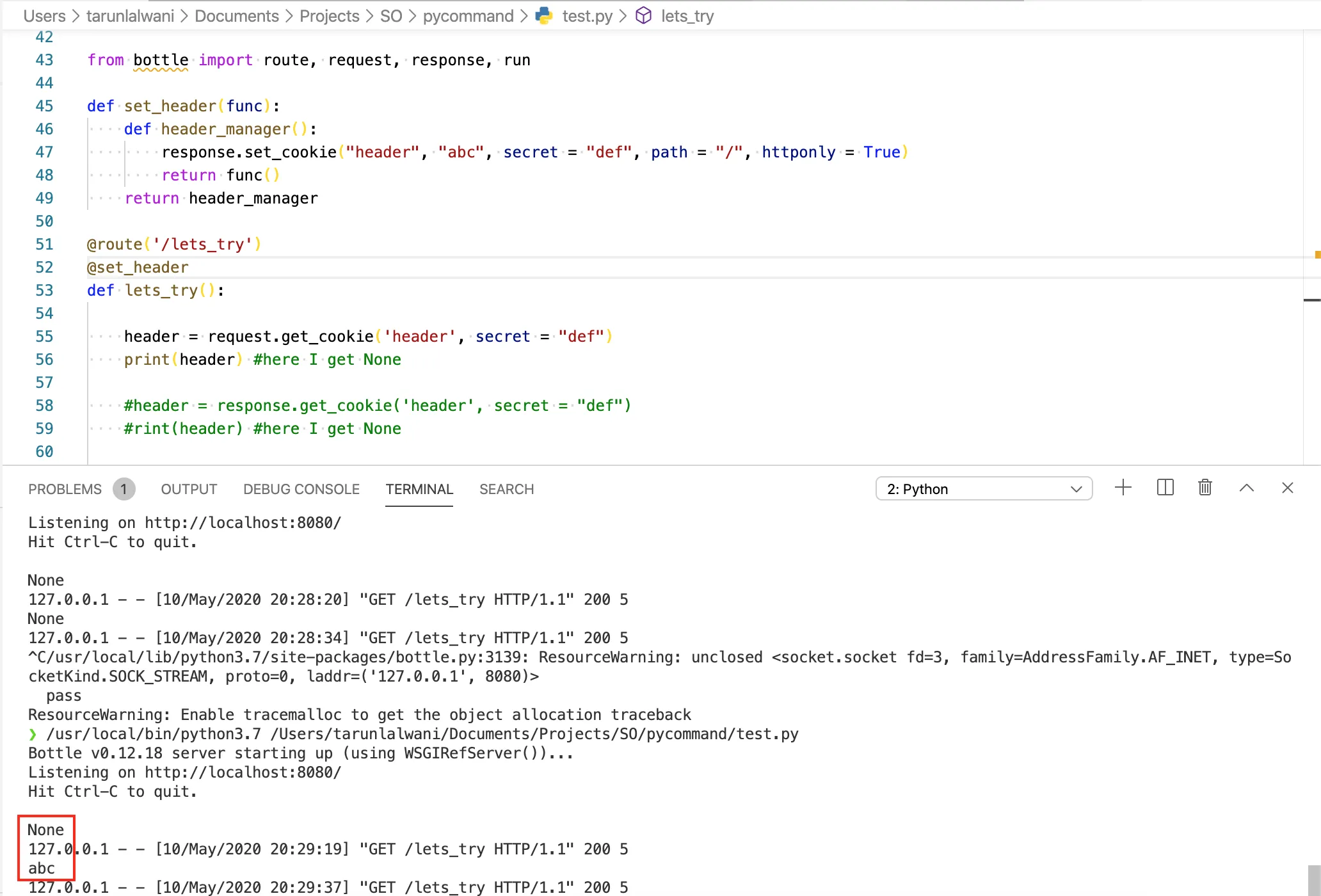1321x896 pixels.
Task: Open the OUTPUT tab
Action: [x=189, y=489]
